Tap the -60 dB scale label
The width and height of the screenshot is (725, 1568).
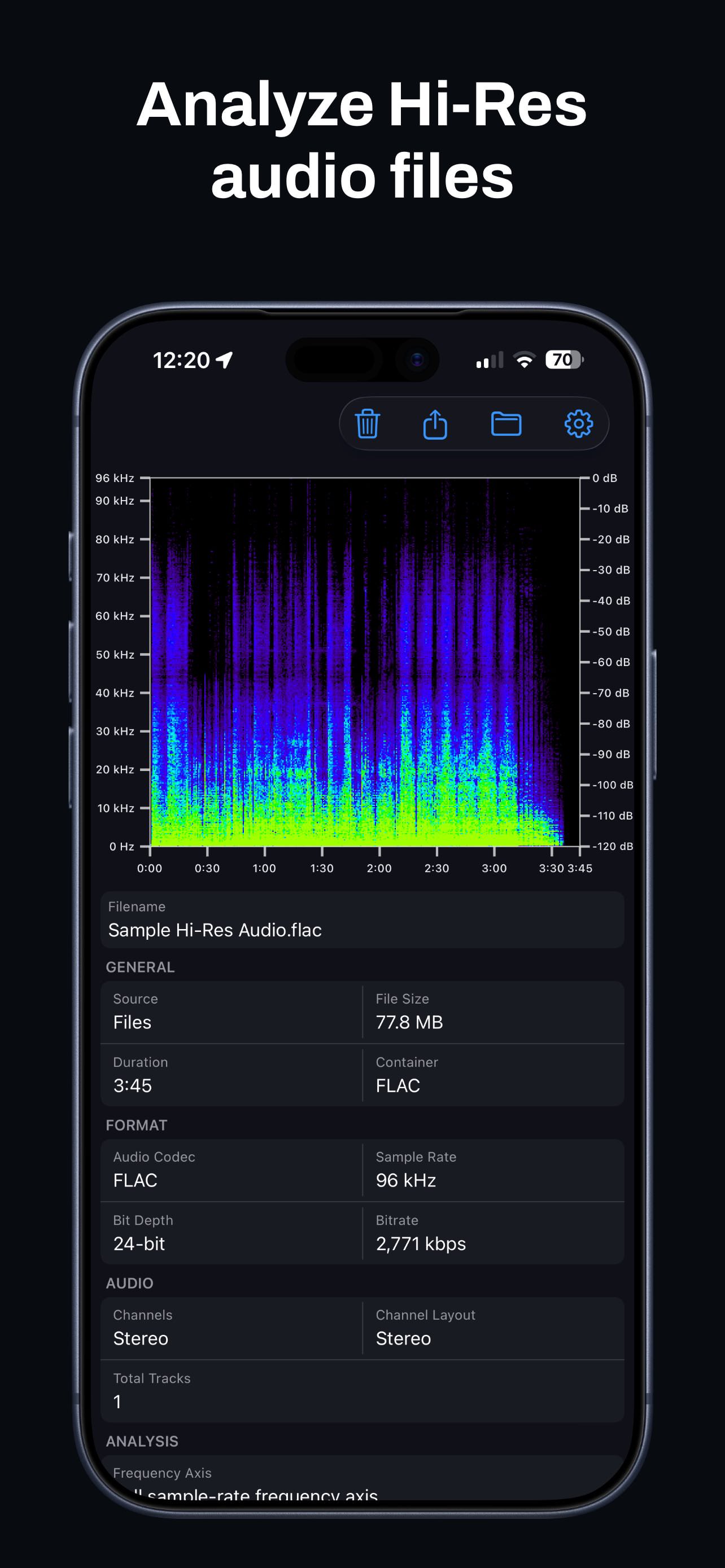[x=611, y=662]
